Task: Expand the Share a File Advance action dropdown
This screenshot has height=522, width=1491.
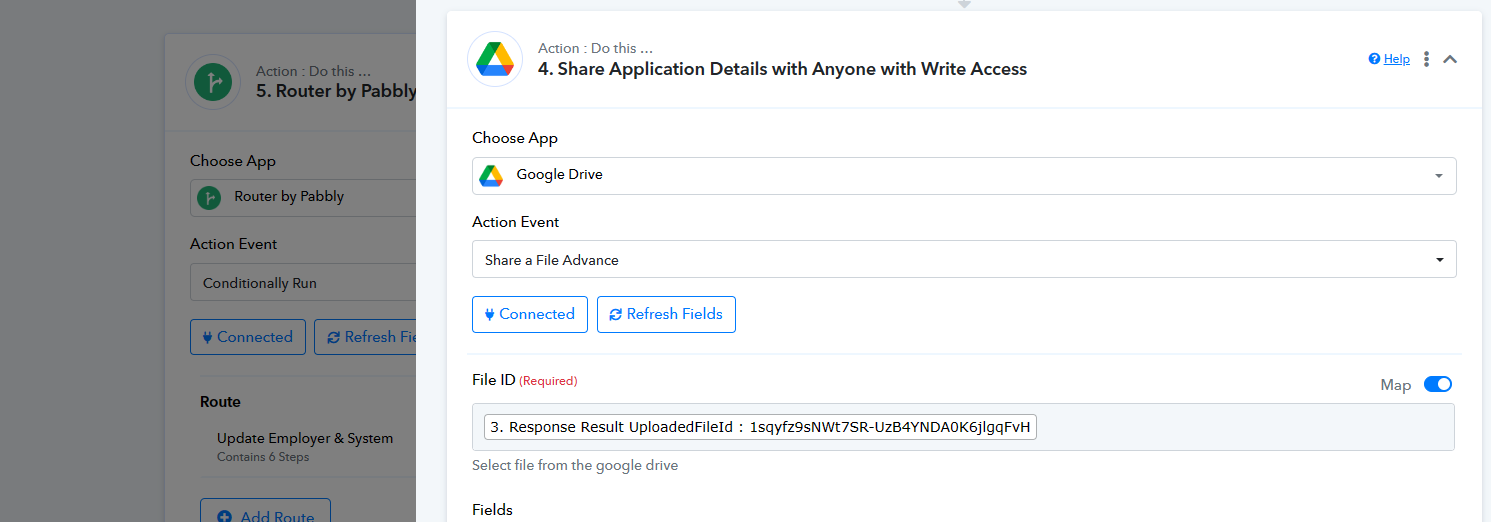Action: 1438,260
